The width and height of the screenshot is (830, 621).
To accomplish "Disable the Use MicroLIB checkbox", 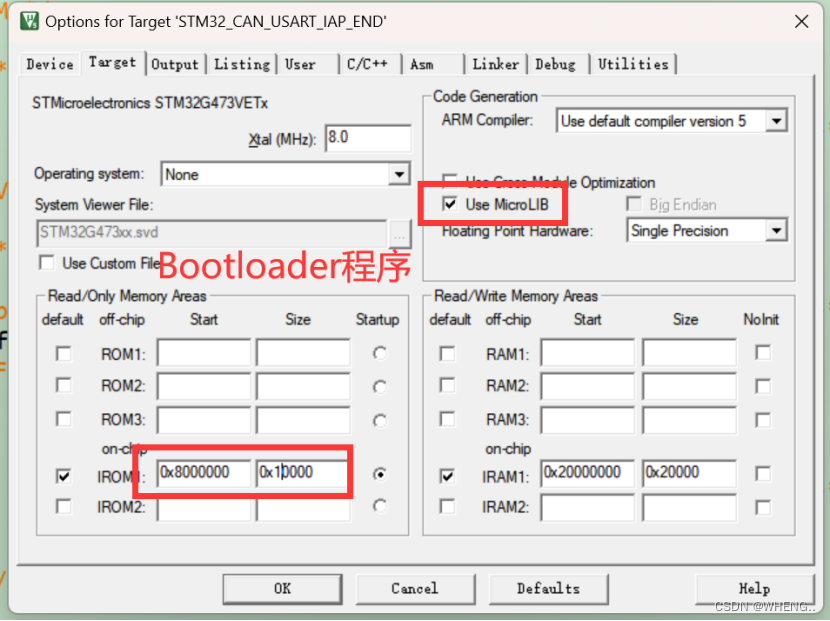I will pos(451,204).
